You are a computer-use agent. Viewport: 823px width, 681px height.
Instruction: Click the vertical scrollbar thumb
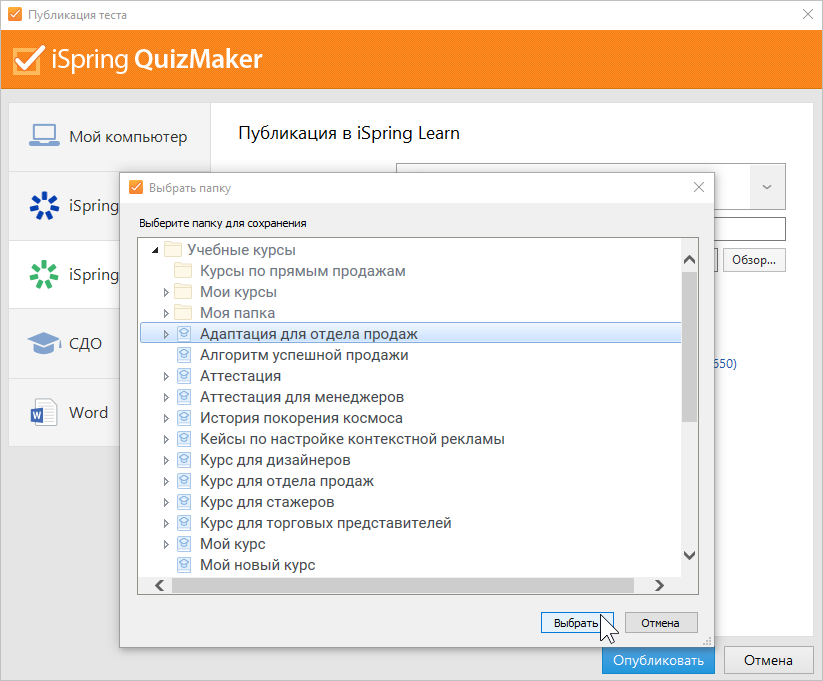(x=689, y=347)
